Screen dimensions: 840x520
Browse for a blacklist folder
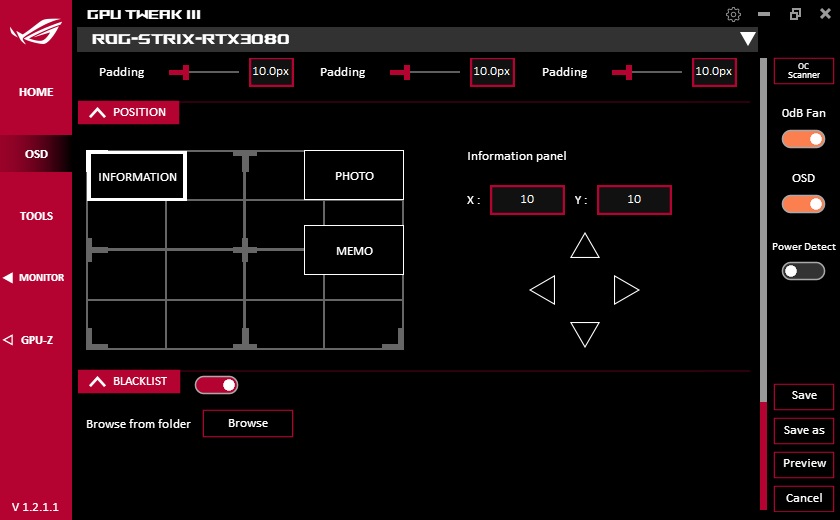tap(248, 424)
